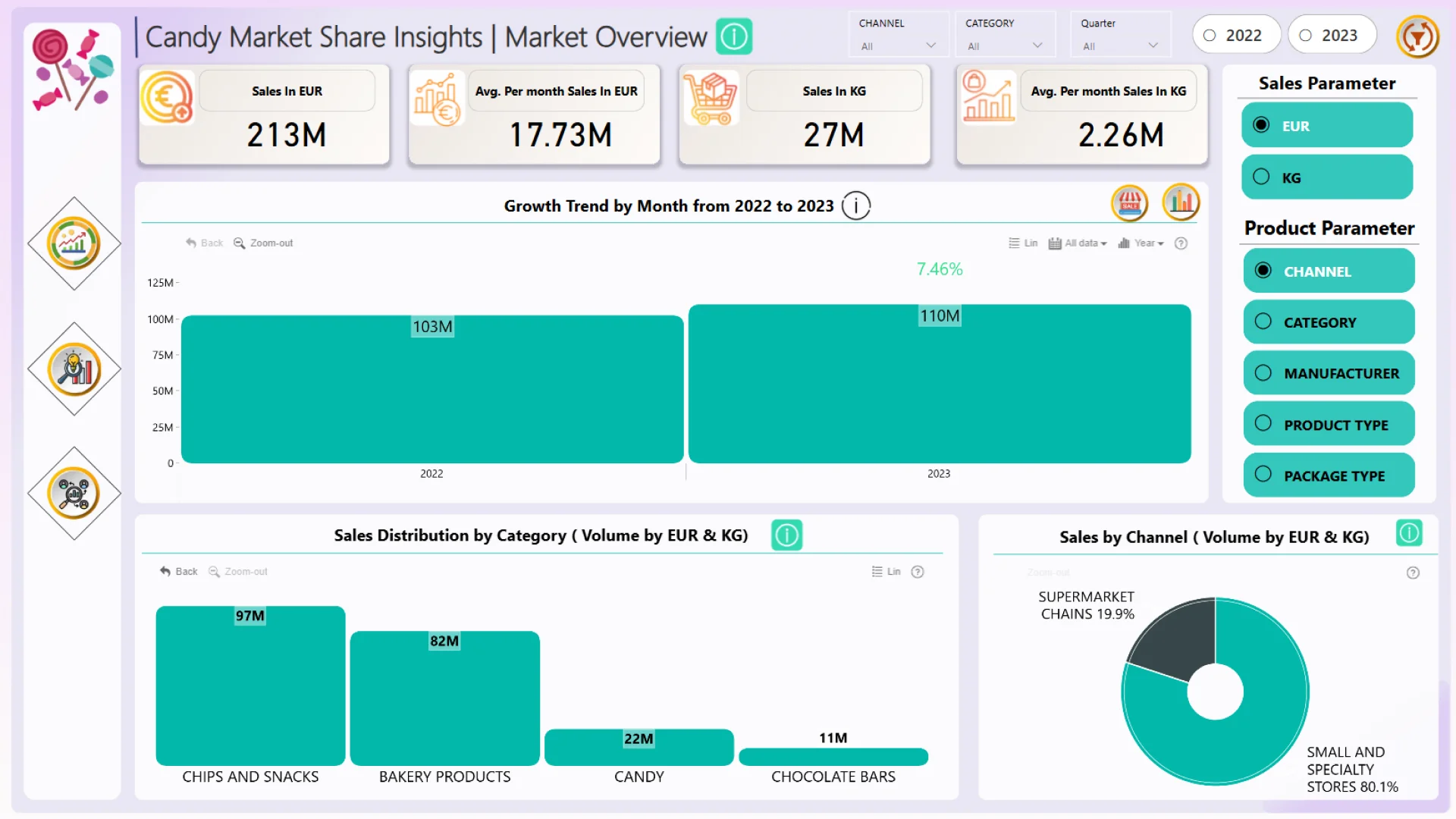Select the 2023 year radio button
The image size is (1456, 819).
click(1332, 35)
